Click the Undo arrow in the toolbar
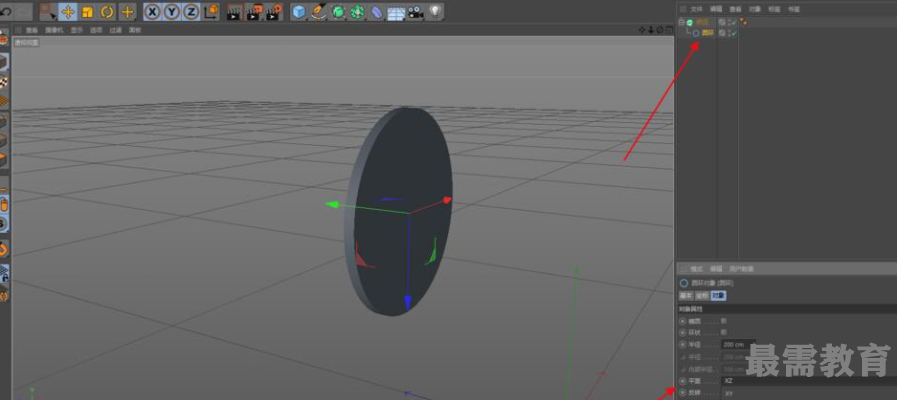Screen dimensions: 897x400 pos(7,11)
